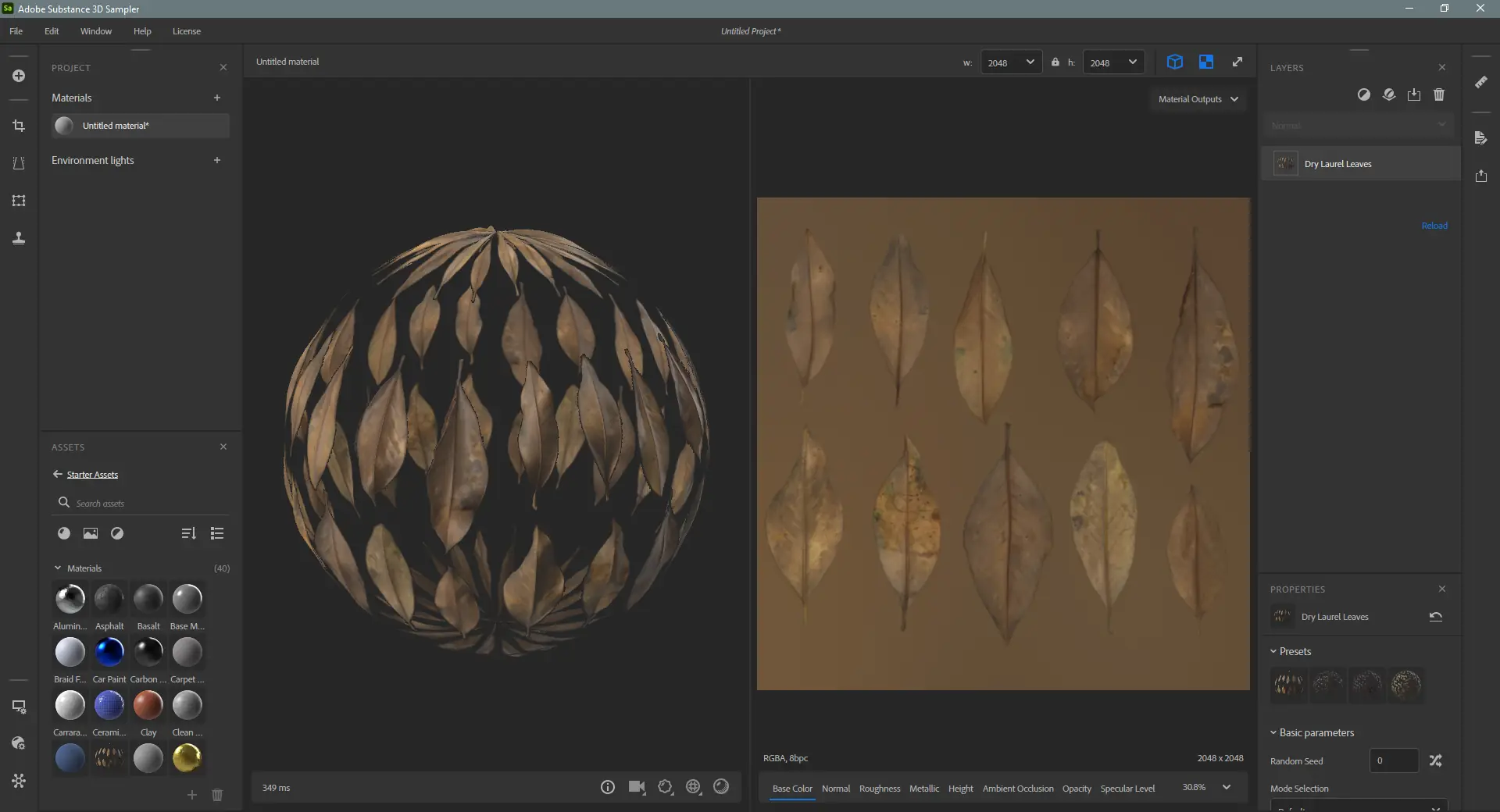Toggle the 2D view checkerboard button
The height and width of the screenshot is (812, 1500).
[1205, 62]
